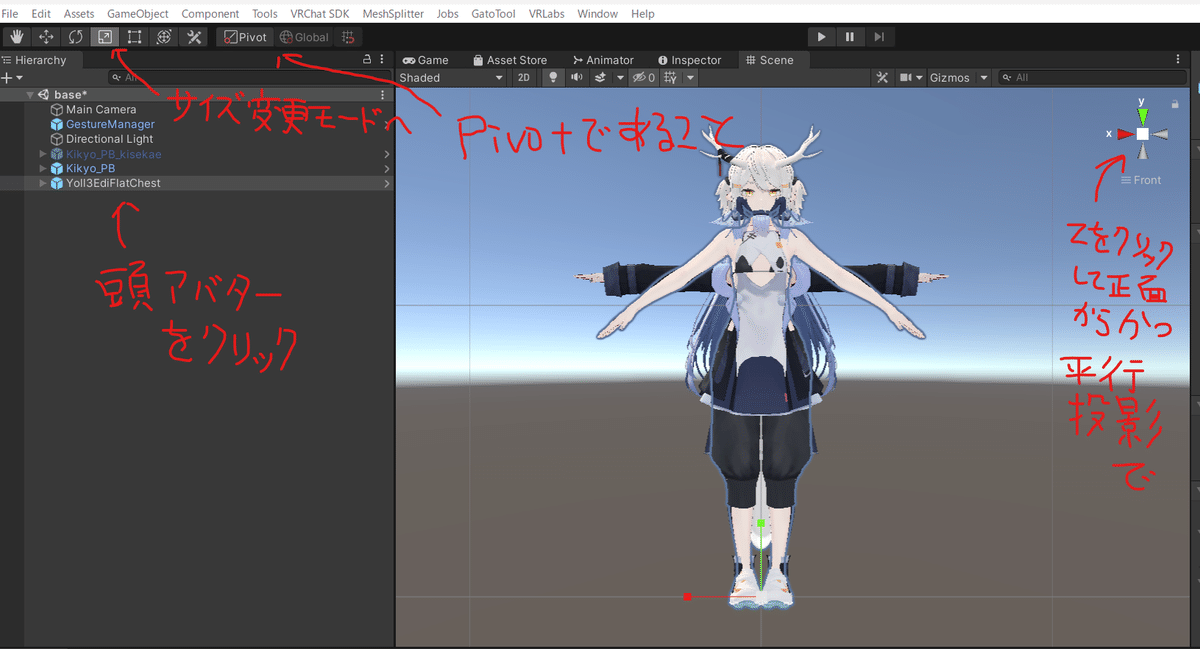Switch to the Asset Store tab
Viewport: 1200px width, 649px height.
coord(510,60)
